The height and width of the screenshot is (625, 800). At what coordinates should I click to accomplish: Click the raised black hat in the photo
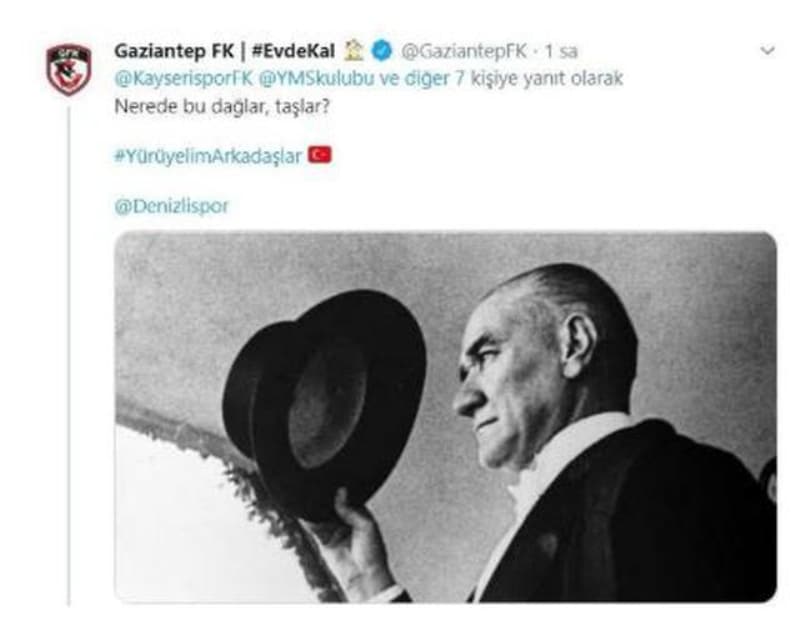324,403
